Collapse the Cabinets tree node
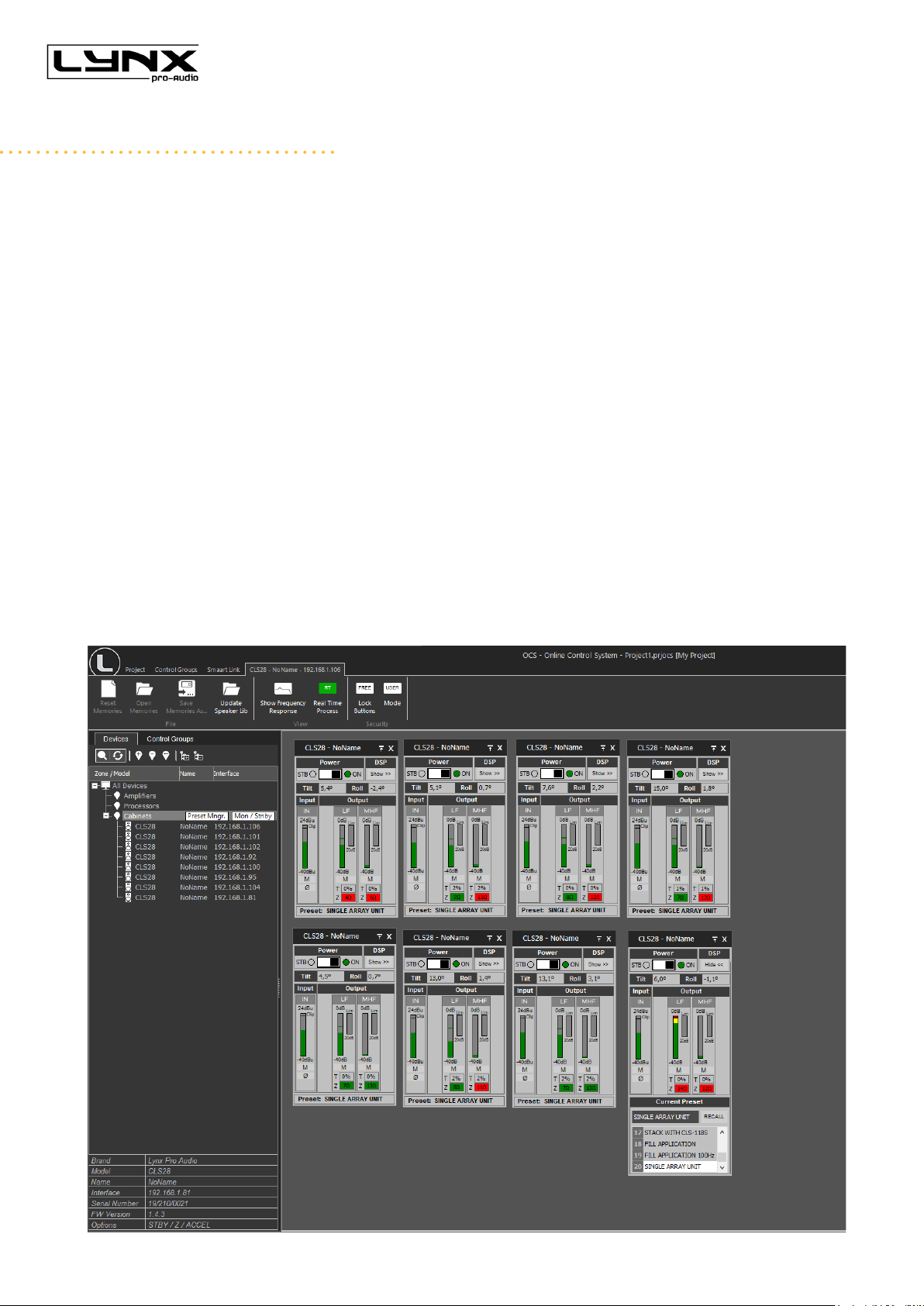This screenshot has width=924, height=1306. click(x=107, y=816)
